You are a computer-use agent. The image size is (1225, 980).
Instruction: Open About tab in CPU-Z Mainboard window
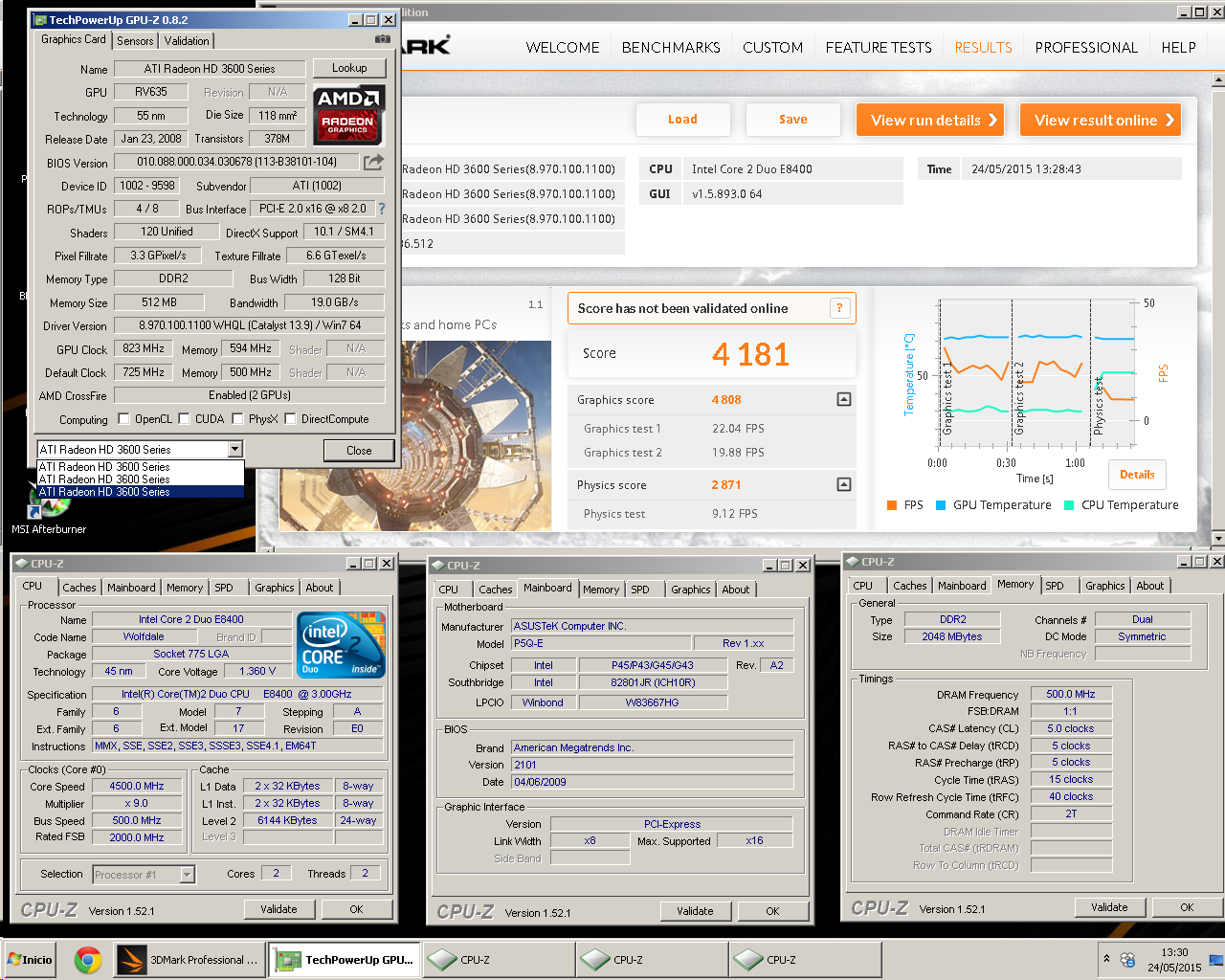point(736,590)
